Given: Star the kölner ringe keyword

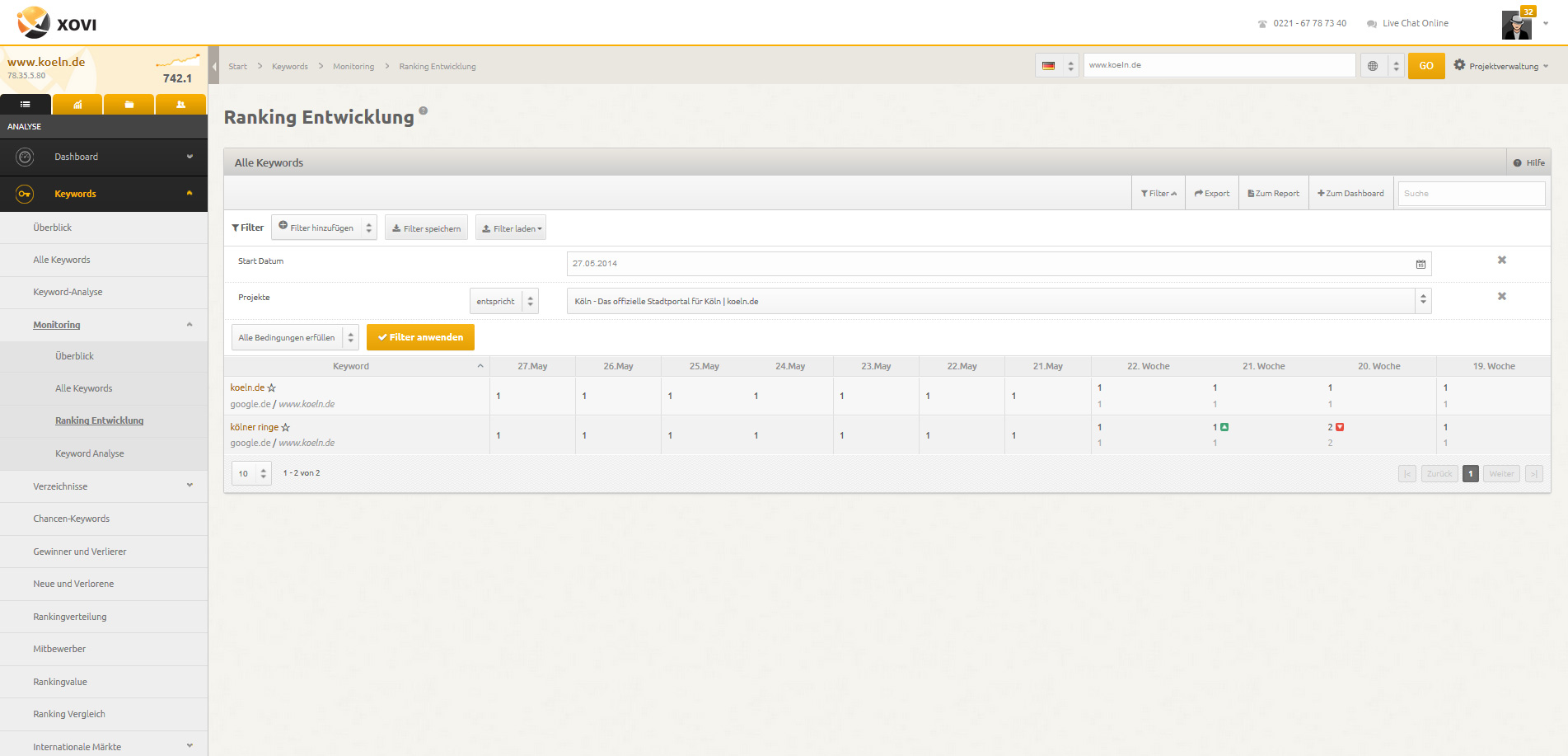Looking at the screenshot, I should pyautogui.click(x=286, y=428).
